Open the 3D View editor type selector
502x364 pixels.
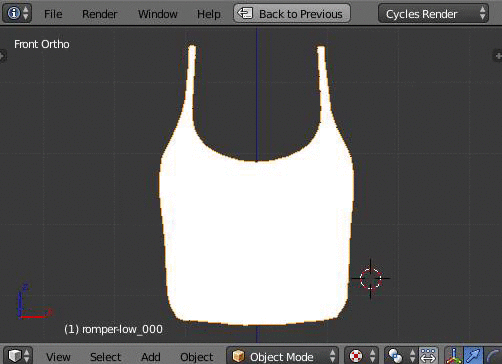click(18, 355)
